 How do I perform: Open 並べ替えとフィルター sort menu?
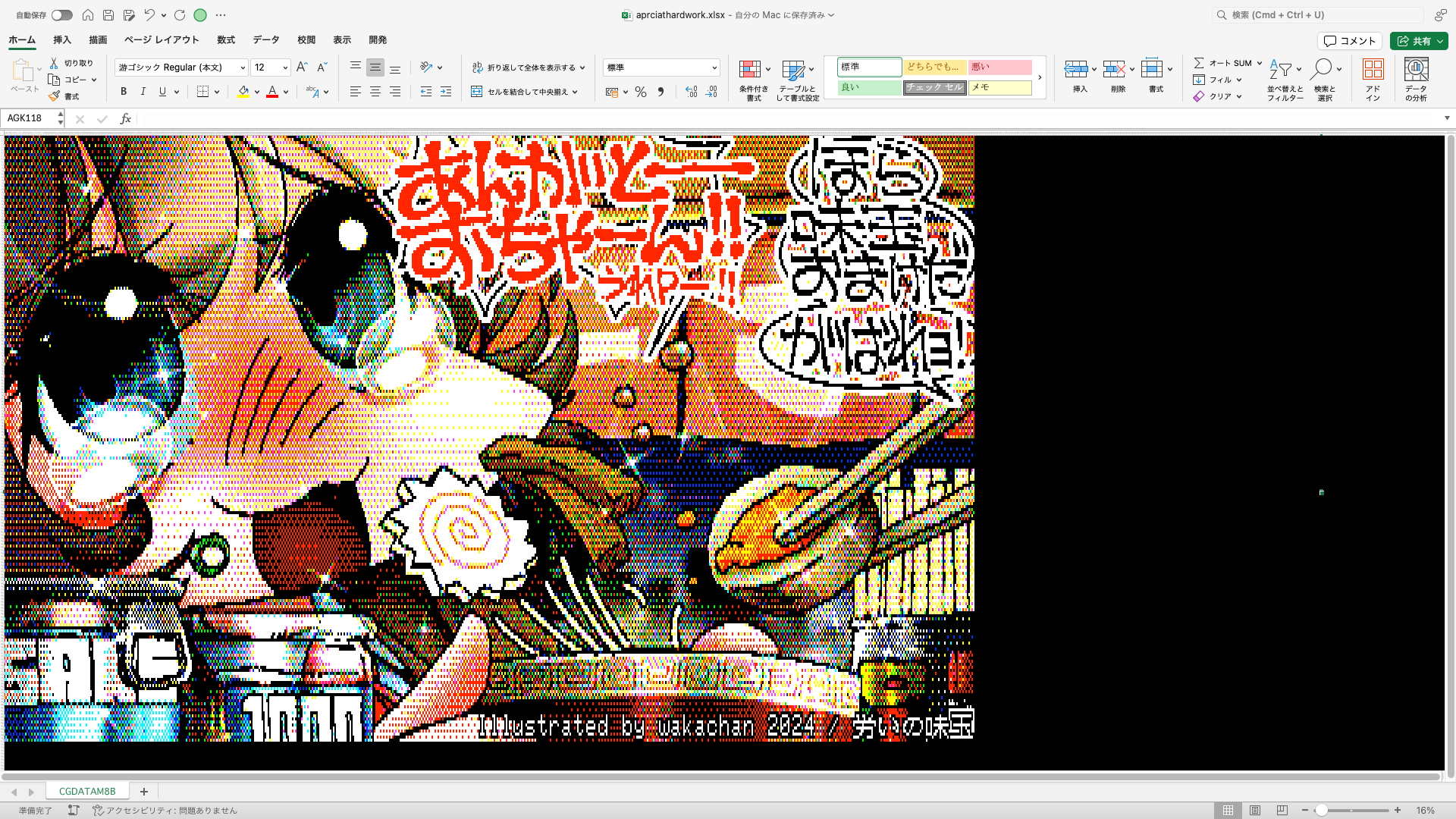(1285, 80)
